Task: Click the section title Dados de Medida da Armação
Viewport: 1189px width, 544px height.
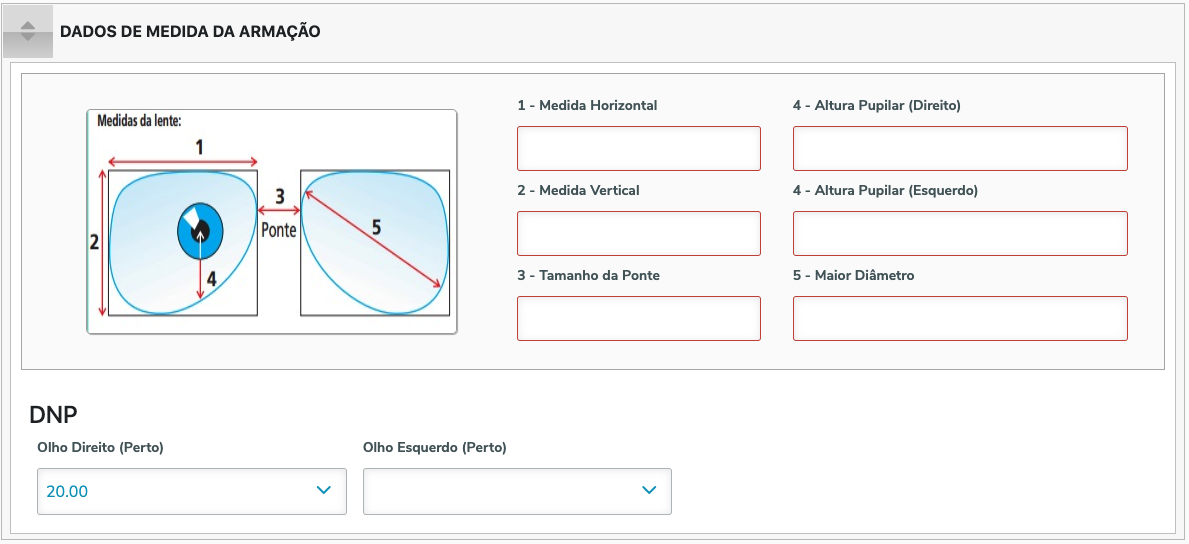Action: coord(190,31)
